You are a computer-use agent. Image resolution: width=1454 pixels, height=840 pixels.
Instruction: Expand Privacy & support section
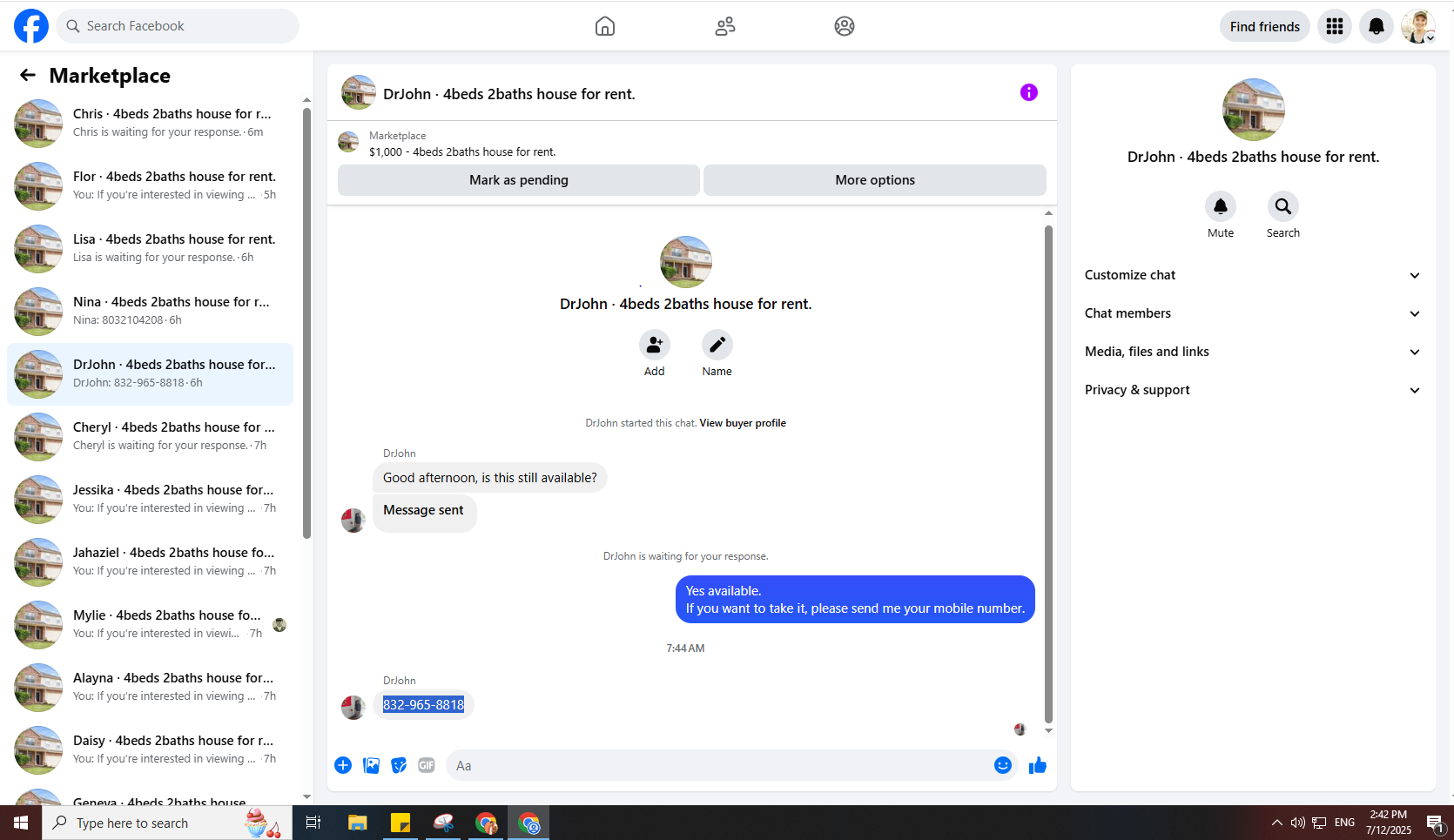coord(1253,390)
